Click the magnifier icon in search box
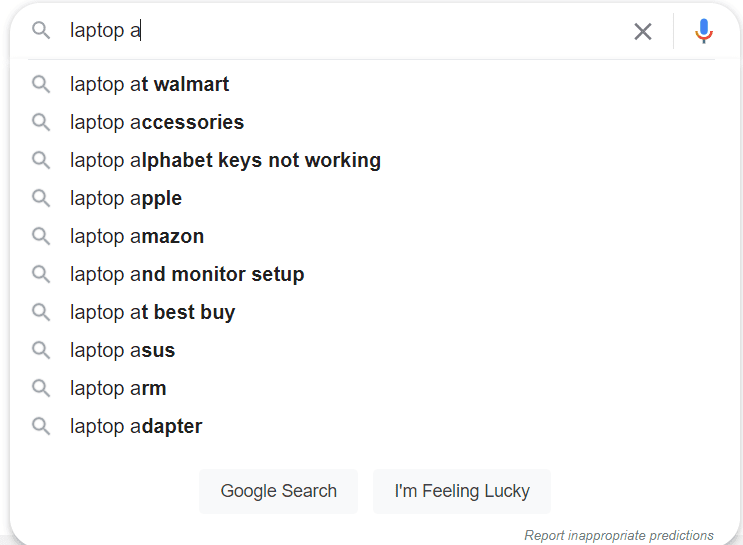The image size is (743, 545). (x=41, y=30)
